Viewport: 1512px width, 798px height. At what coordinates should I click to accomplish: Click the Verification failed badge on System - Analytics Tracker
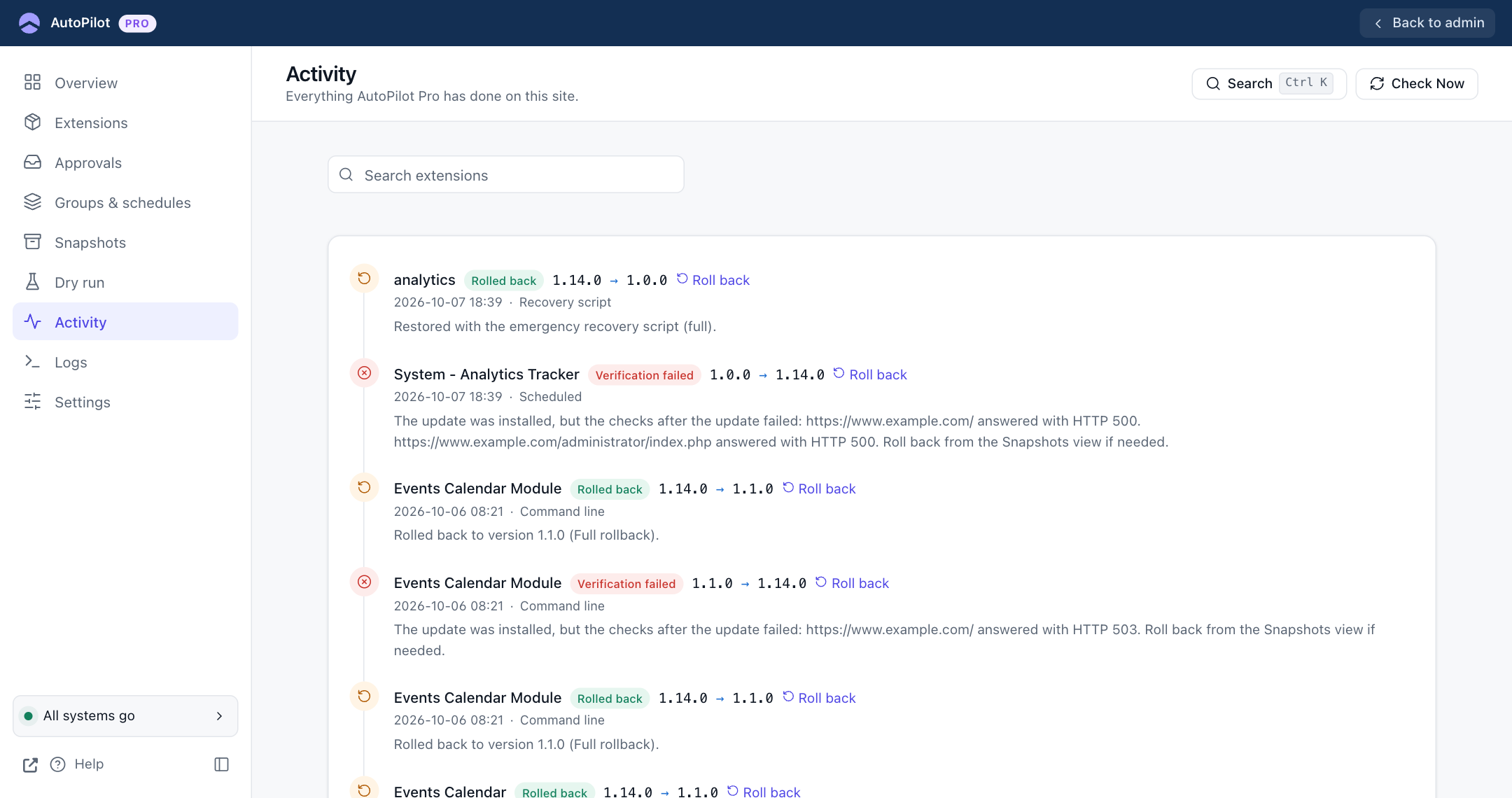(644, 374)
